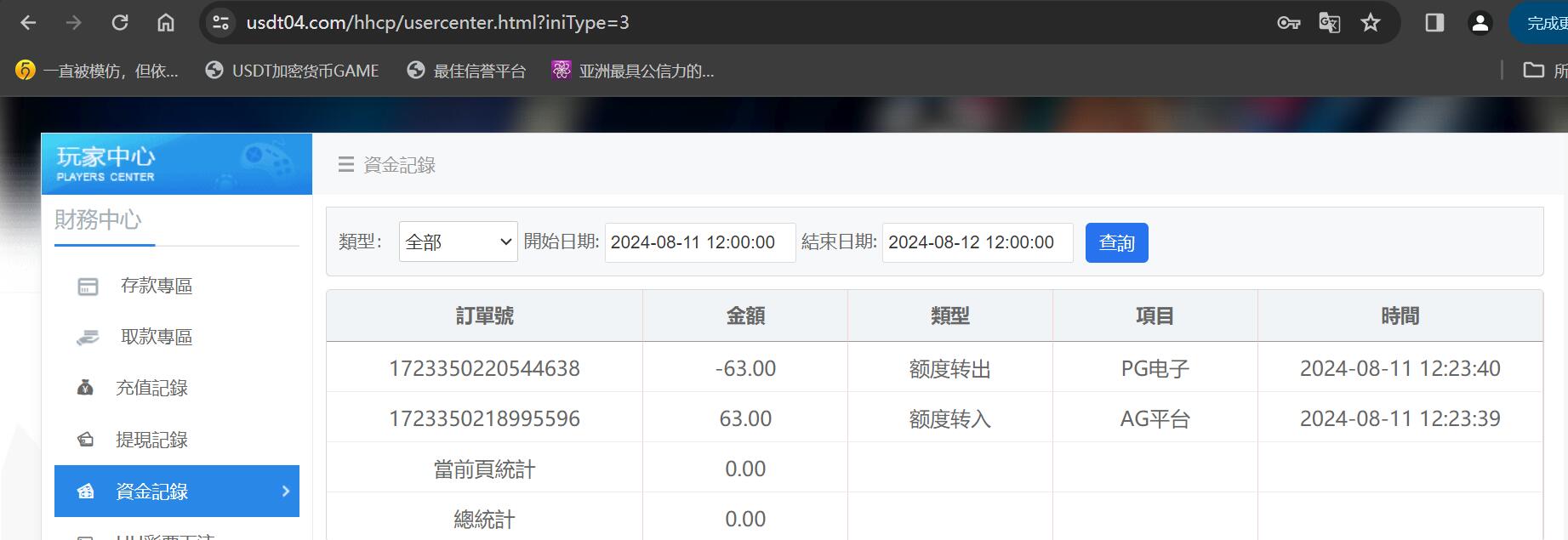Click the AG平台 project cell

tap(1155, 419)
